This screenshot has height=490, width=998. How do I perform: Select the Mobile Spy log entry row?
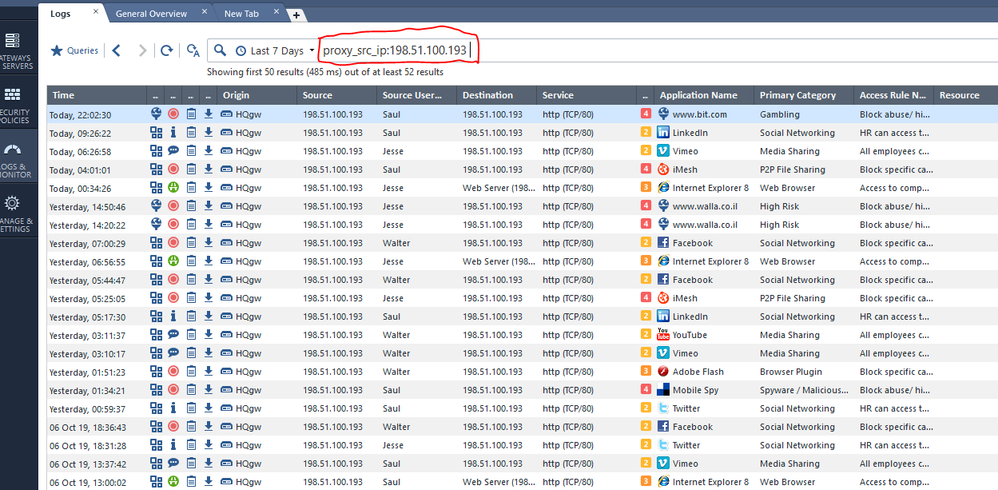pyautogui.click(x=500, y=390)
